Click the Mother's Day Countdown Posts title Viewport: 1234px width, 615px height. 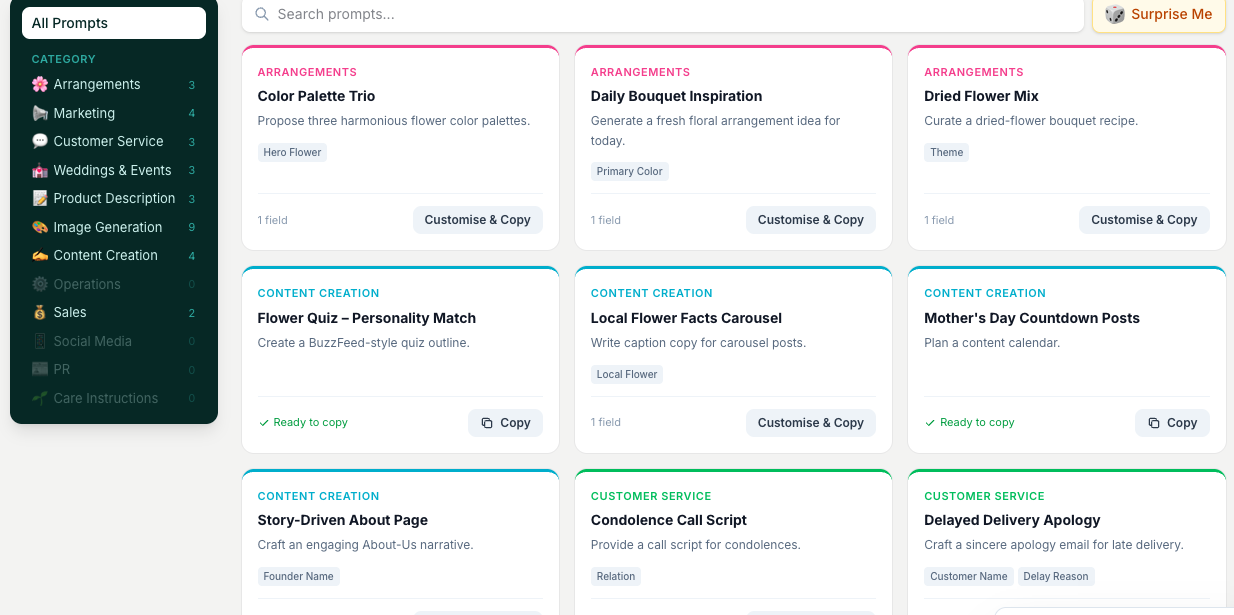coord(1032,318)
